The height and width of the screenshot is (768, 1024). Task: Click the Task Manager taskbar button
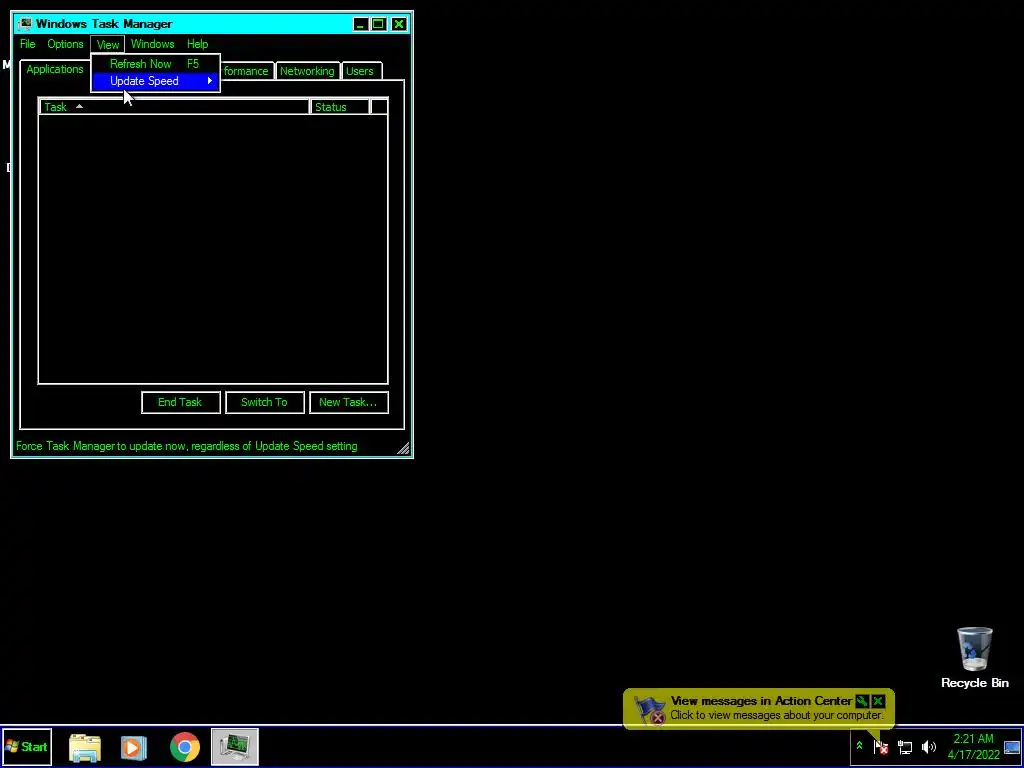point(234,748)
